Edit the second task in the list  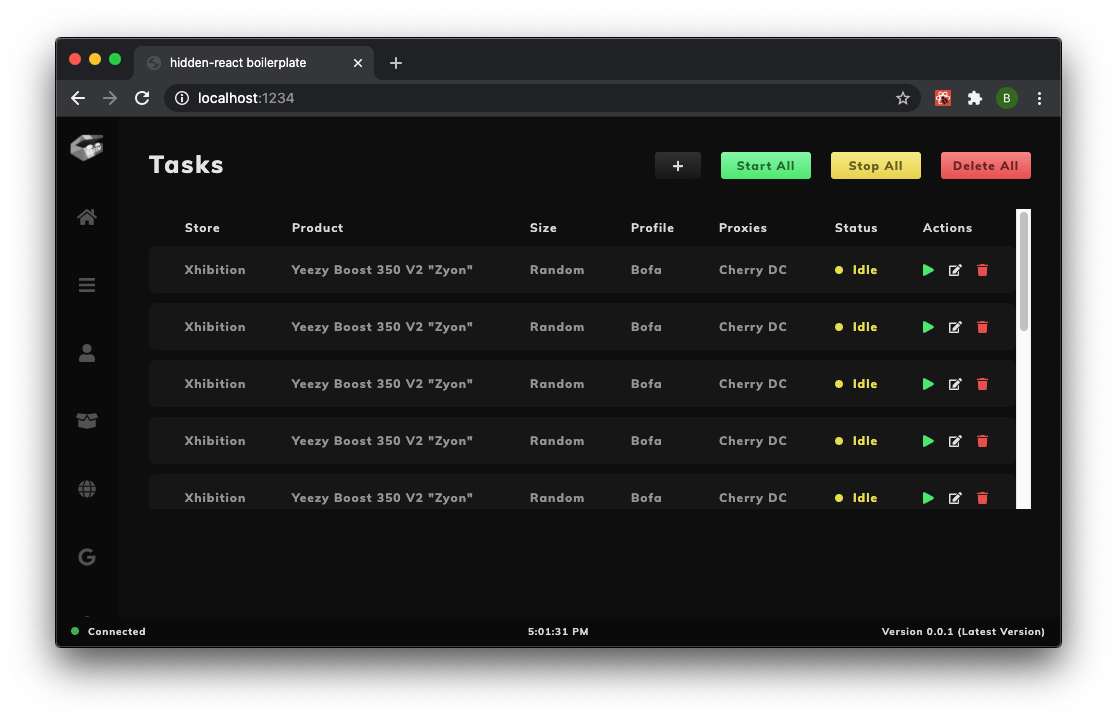pos(955,327)
